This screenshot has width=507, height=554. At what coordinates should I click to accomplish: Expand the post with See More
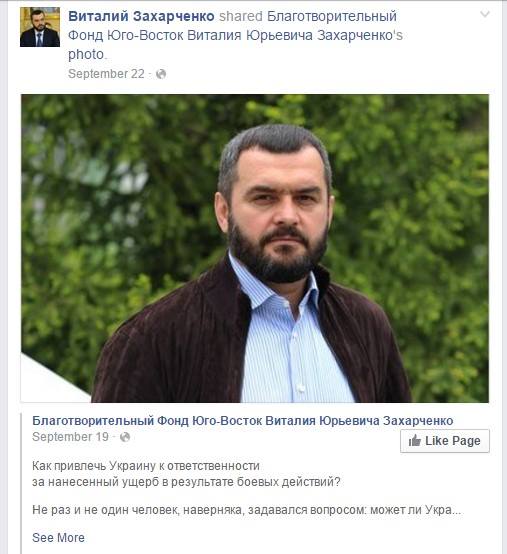[58, 538]
